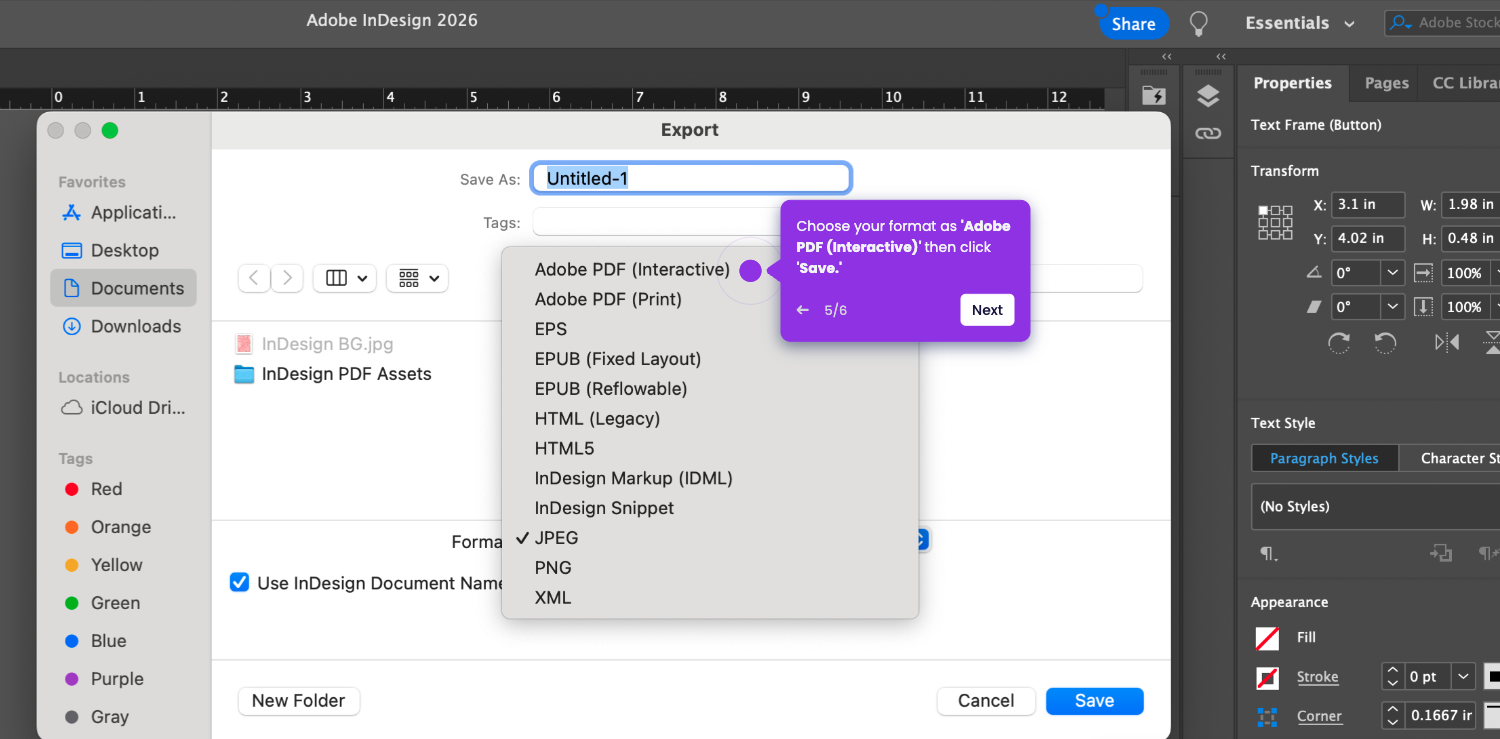Screen dimensions: 1500x739
Task: Rotate 90° counter-clockwise in Transform
Action: (x=1384, y=343)
